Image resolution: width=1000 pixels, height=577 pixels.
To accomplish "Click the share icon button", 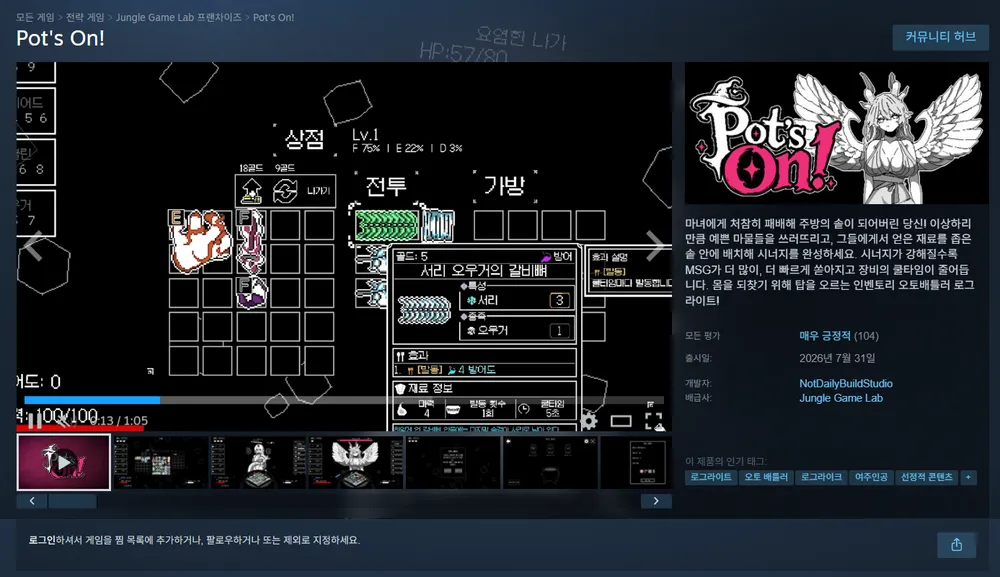I will pos(957,544).
